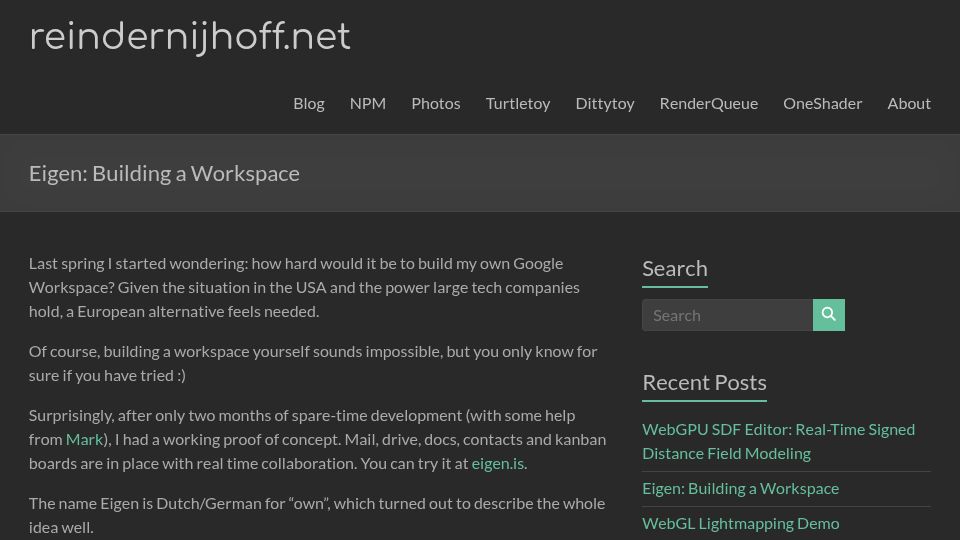Go to the Photos page
This screenshot has height=540, width=960.
436,103
